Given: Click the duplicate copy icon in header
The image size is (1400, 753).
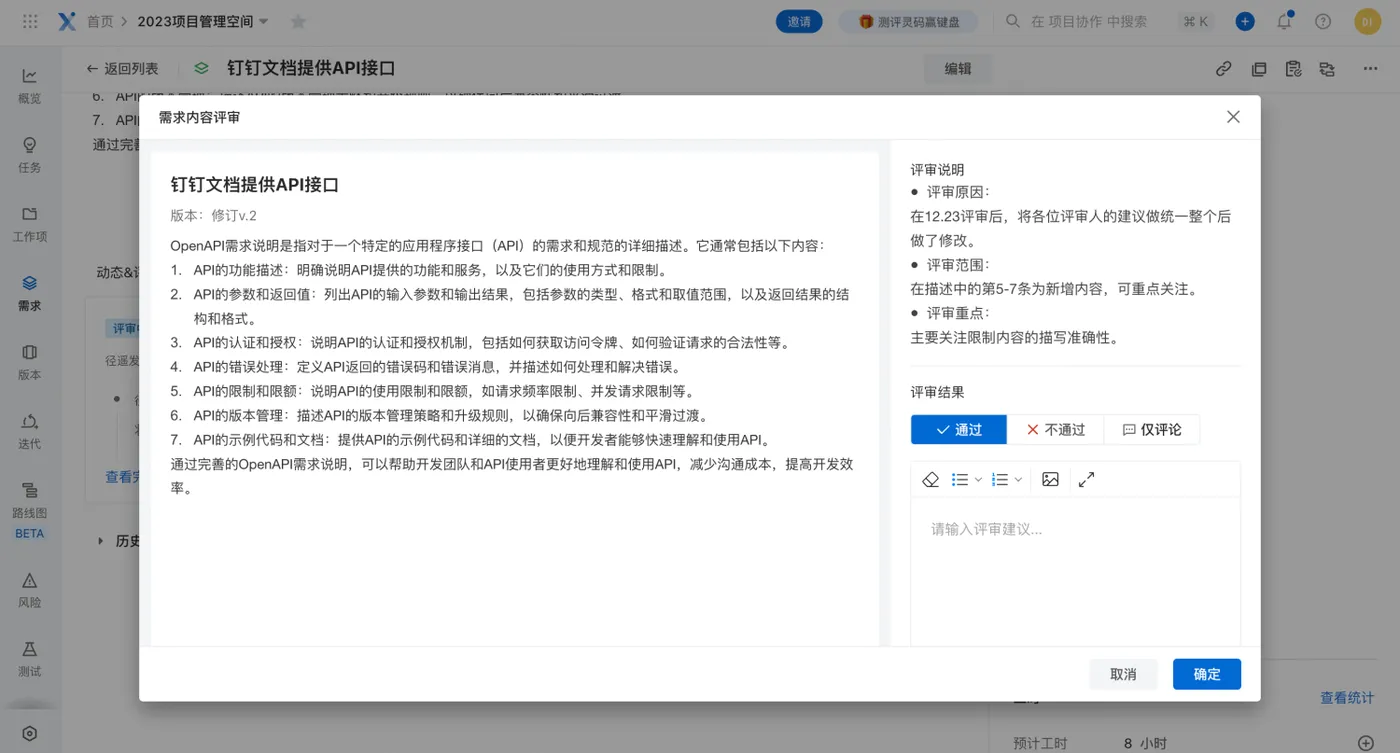Looking at the screenshot, I should click(x=1258, y=68).
